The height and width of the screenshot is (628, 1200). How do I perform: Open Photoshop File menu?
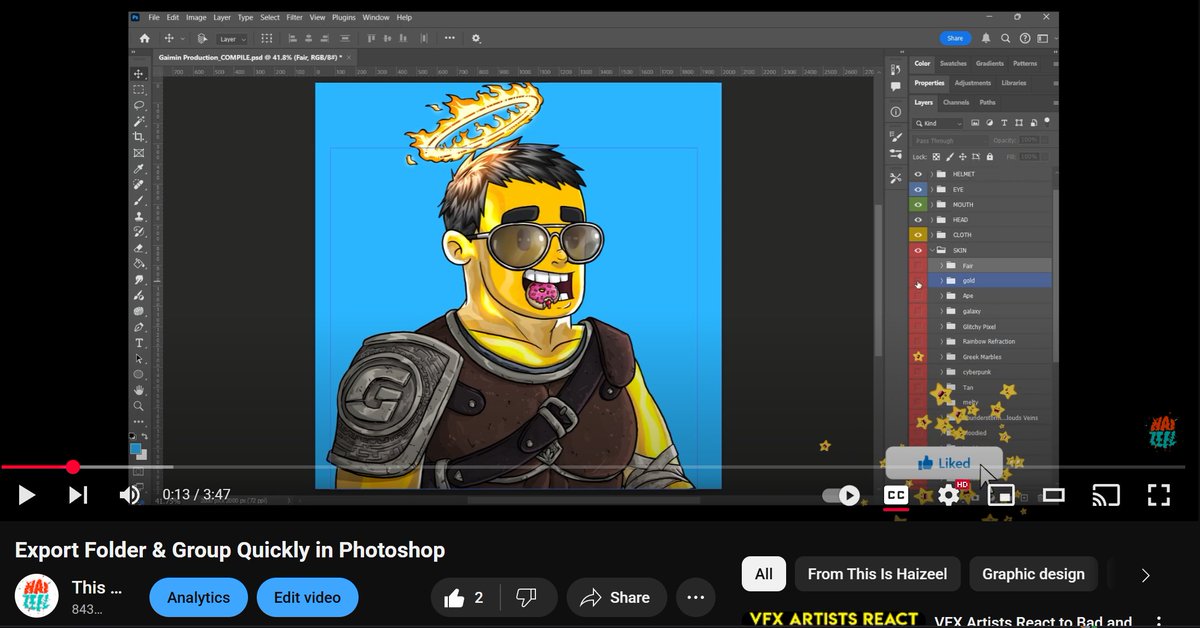pyautogui.click(x=154, y=18)
